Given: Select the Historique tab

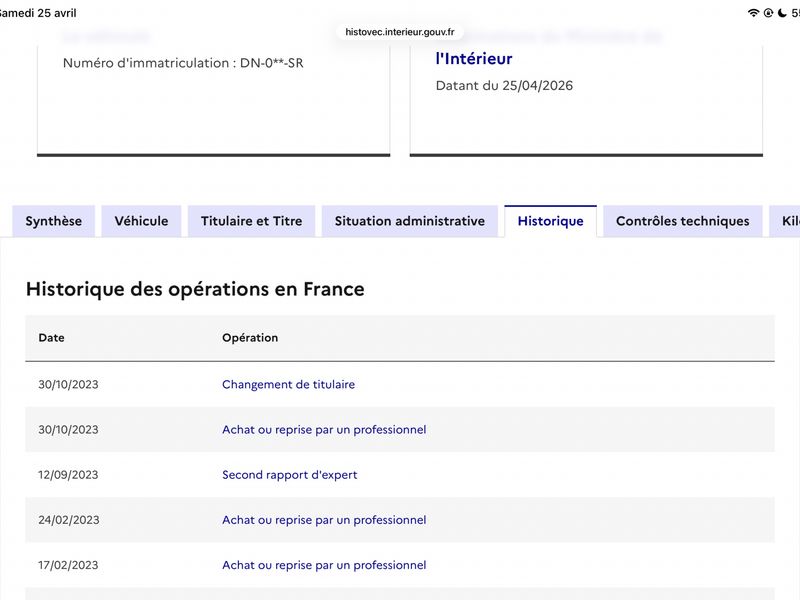Looking at the screenshot, I should tap(550, 221).
